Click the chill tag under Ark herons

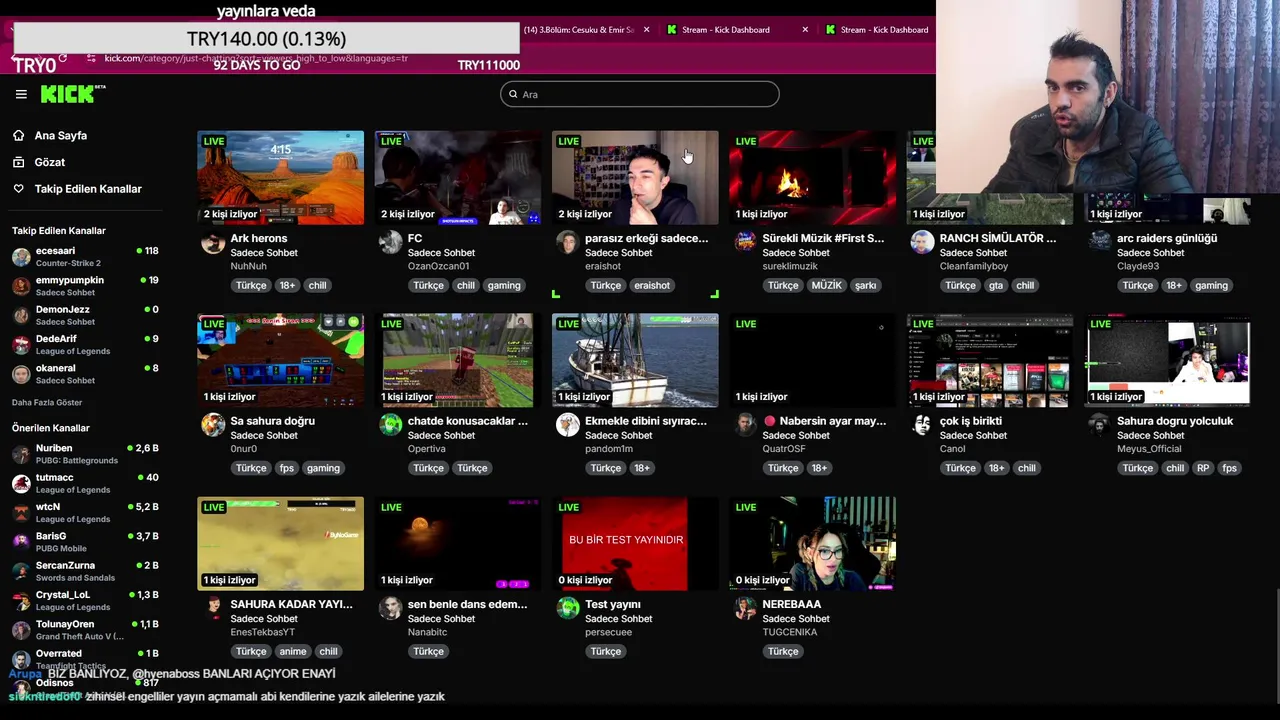317,285
